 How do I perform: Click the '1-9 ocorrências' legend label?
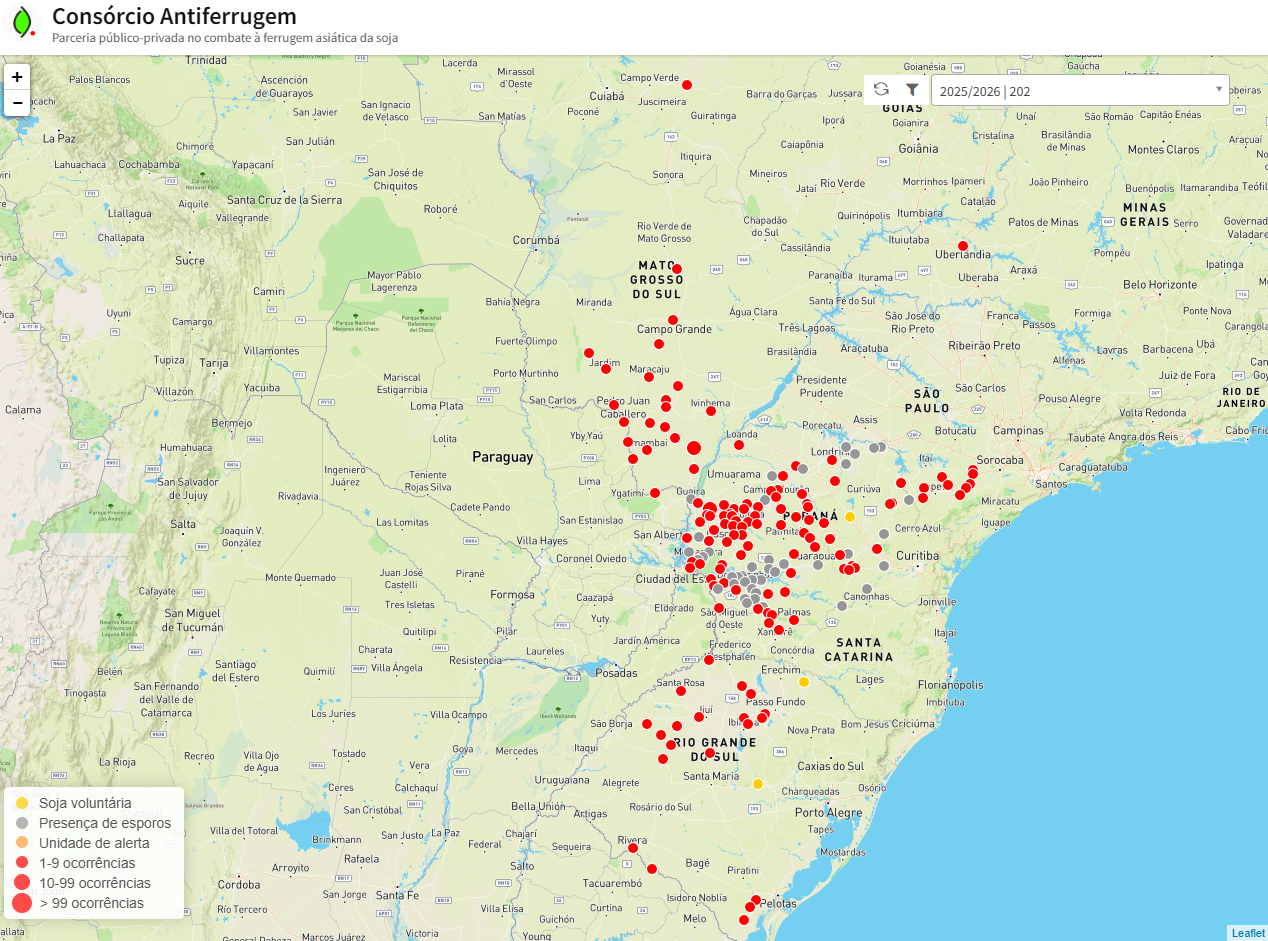coord(87,863)
